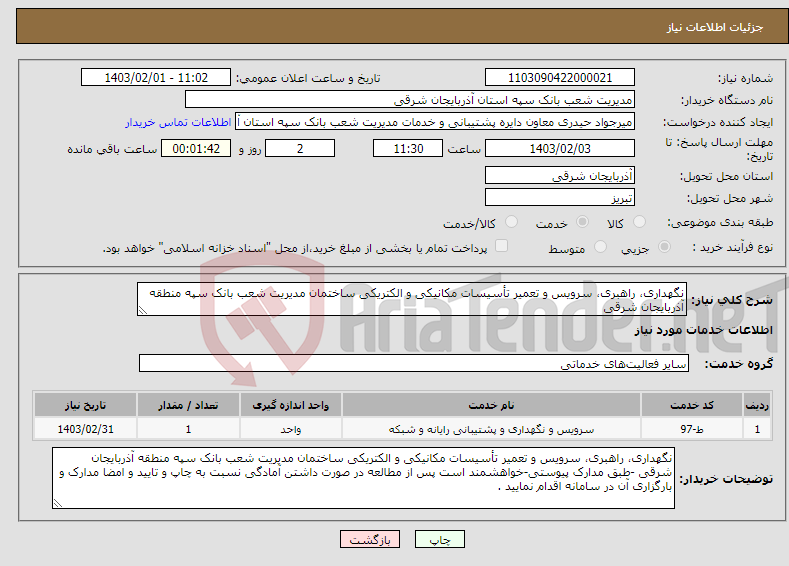This screenshot has height=566, width=789.
Task: Click service code cell ط-97
Action: coord(692,429)
